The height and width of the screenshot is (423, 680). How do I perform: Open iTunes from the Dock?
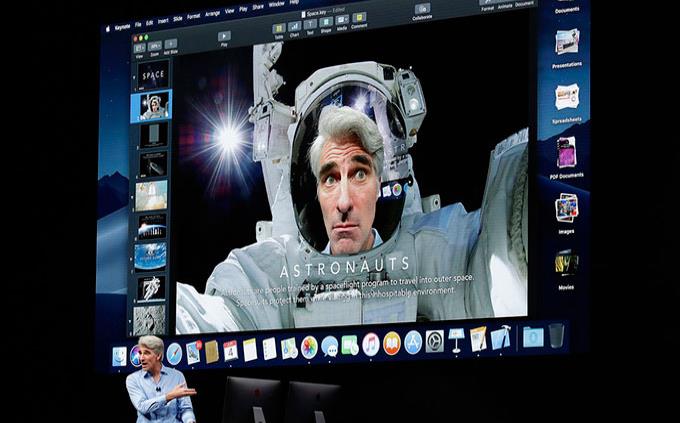tap(371, 344)
